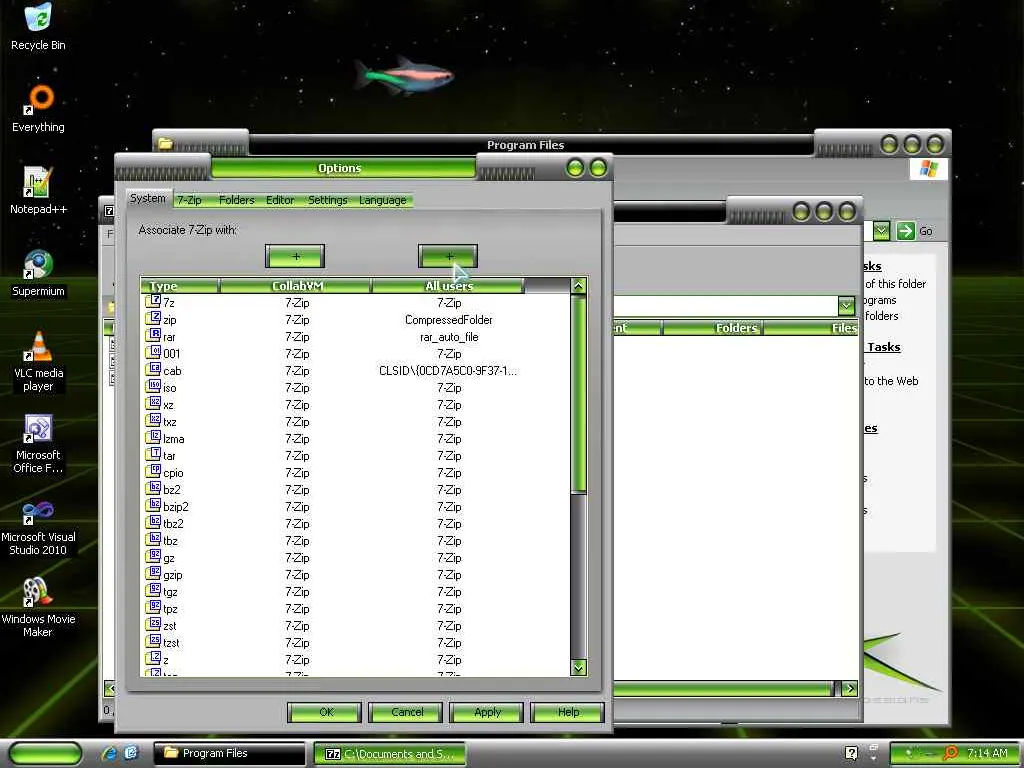The width and height of the screenshot is (1024, 768).
Task: Select the tar file type icon
Action: (x=153, y=455)
